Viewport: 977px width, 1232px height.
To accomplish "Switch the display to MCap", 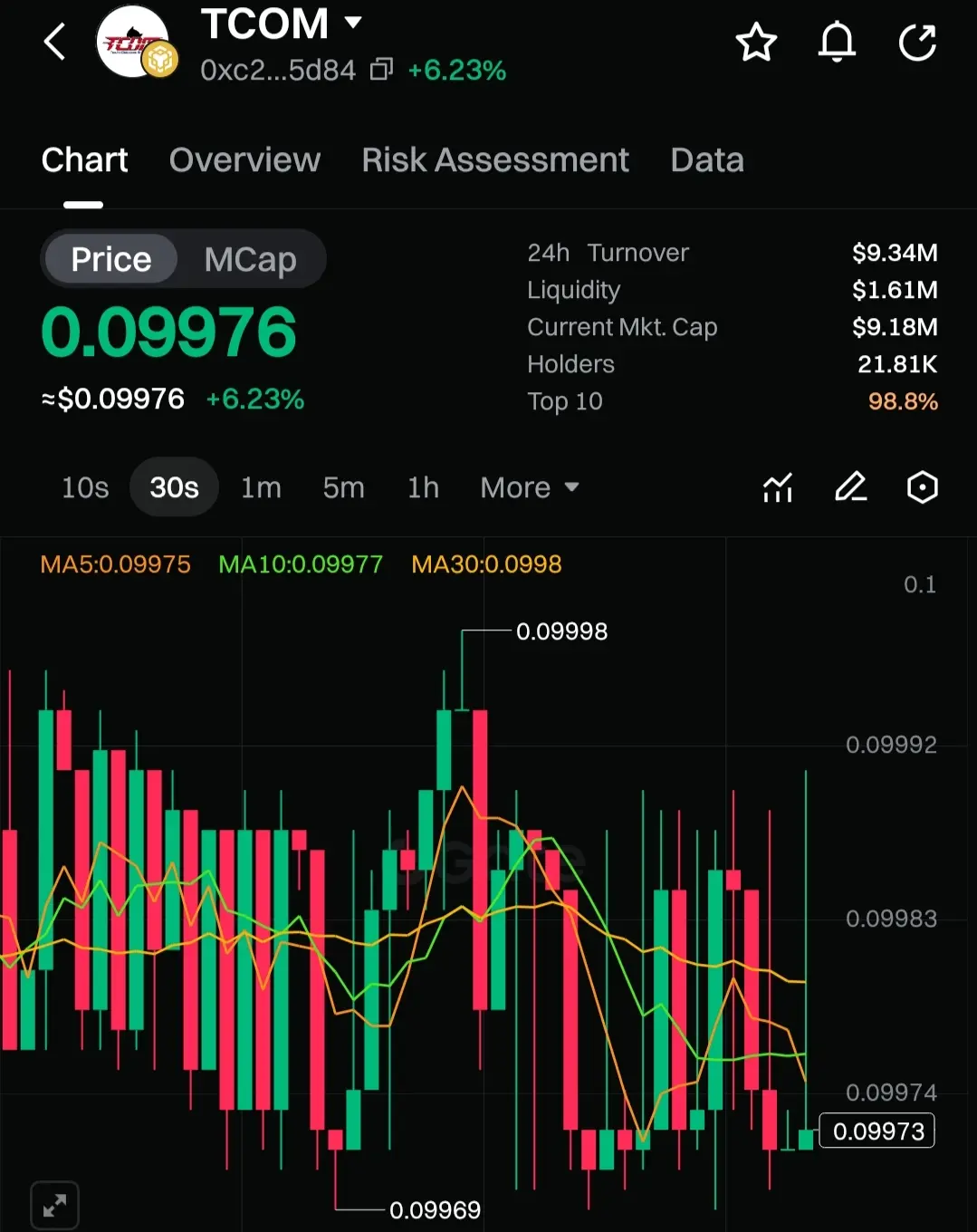I will [x=250, y=259].
